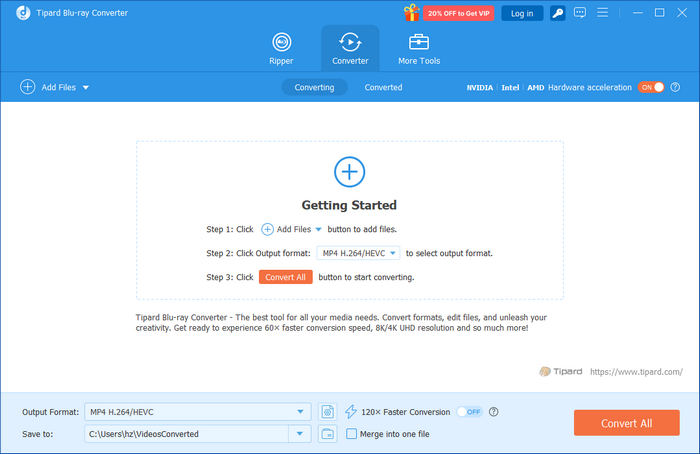Open the More Tools toolbox
Viewport: 700px width, 454px height.
tap(418, 49)
